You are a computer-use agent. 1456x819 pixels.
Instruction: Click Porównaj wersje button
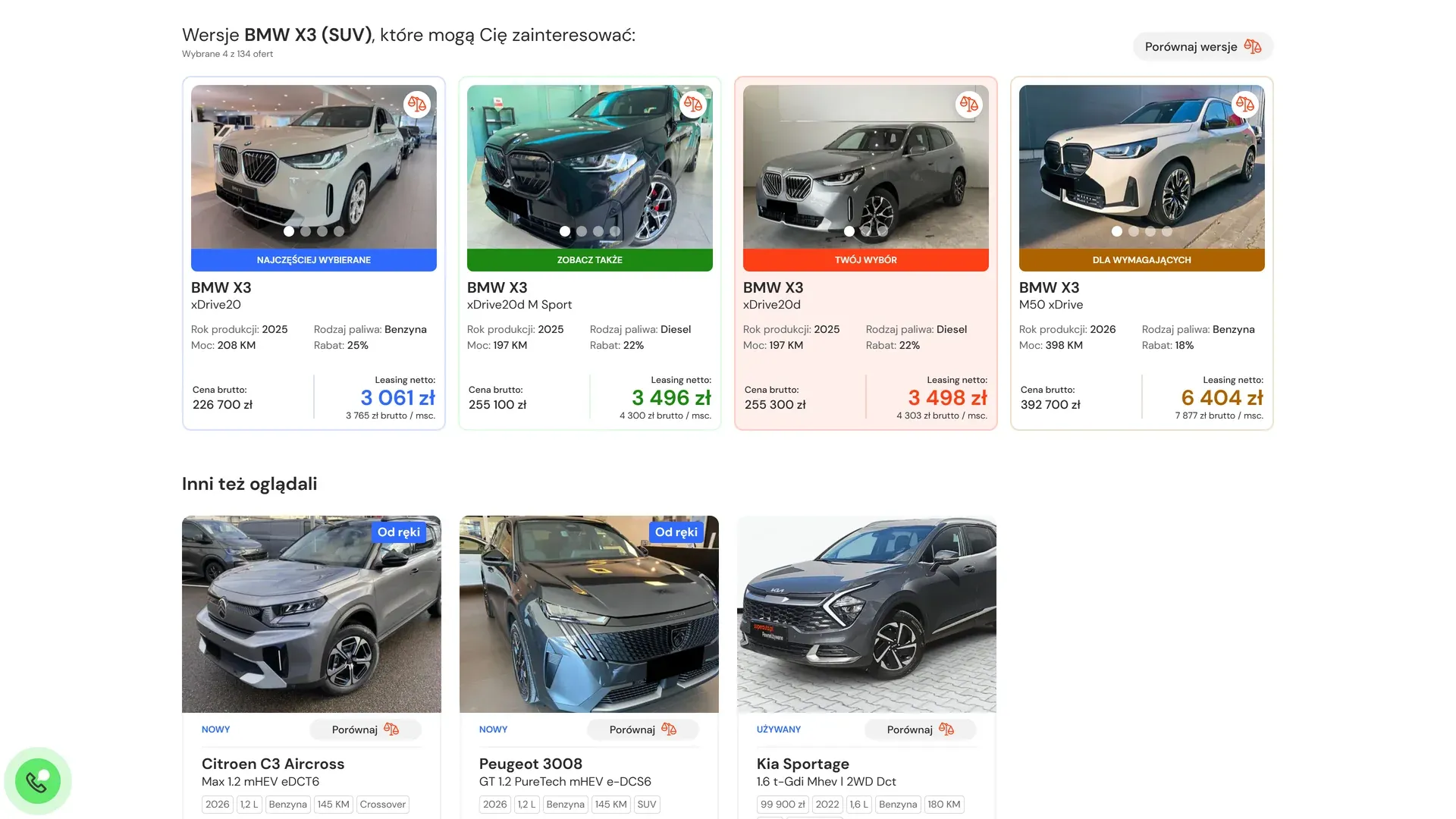tap(1203, 47)
